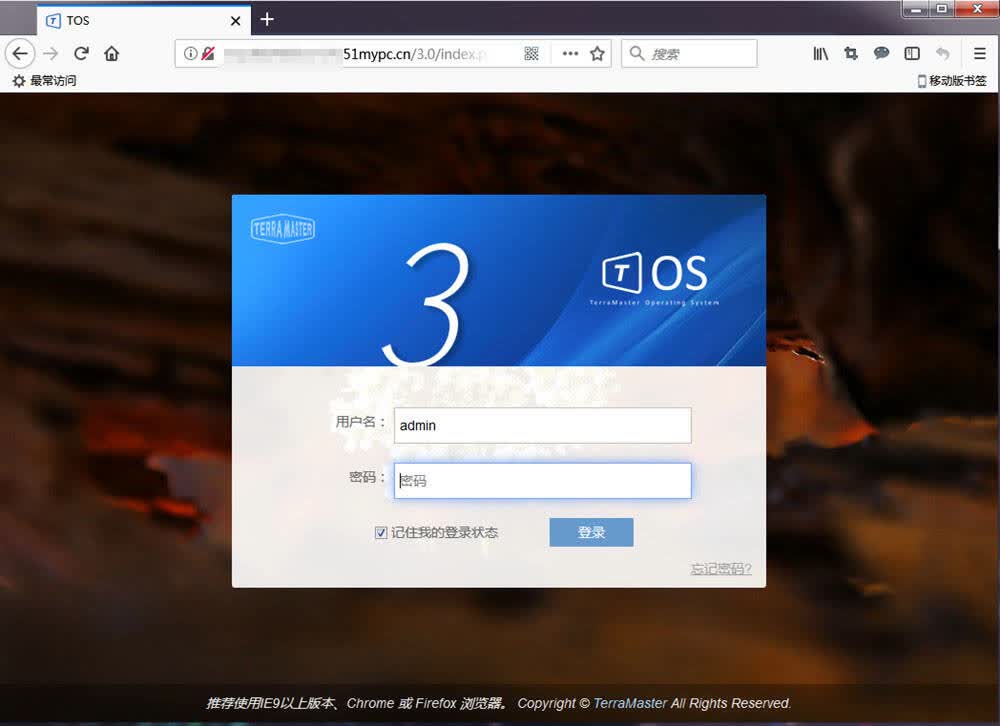1000x726 pixels.
Task: Focus the 密码 password input field
Action: click(542, 480)
